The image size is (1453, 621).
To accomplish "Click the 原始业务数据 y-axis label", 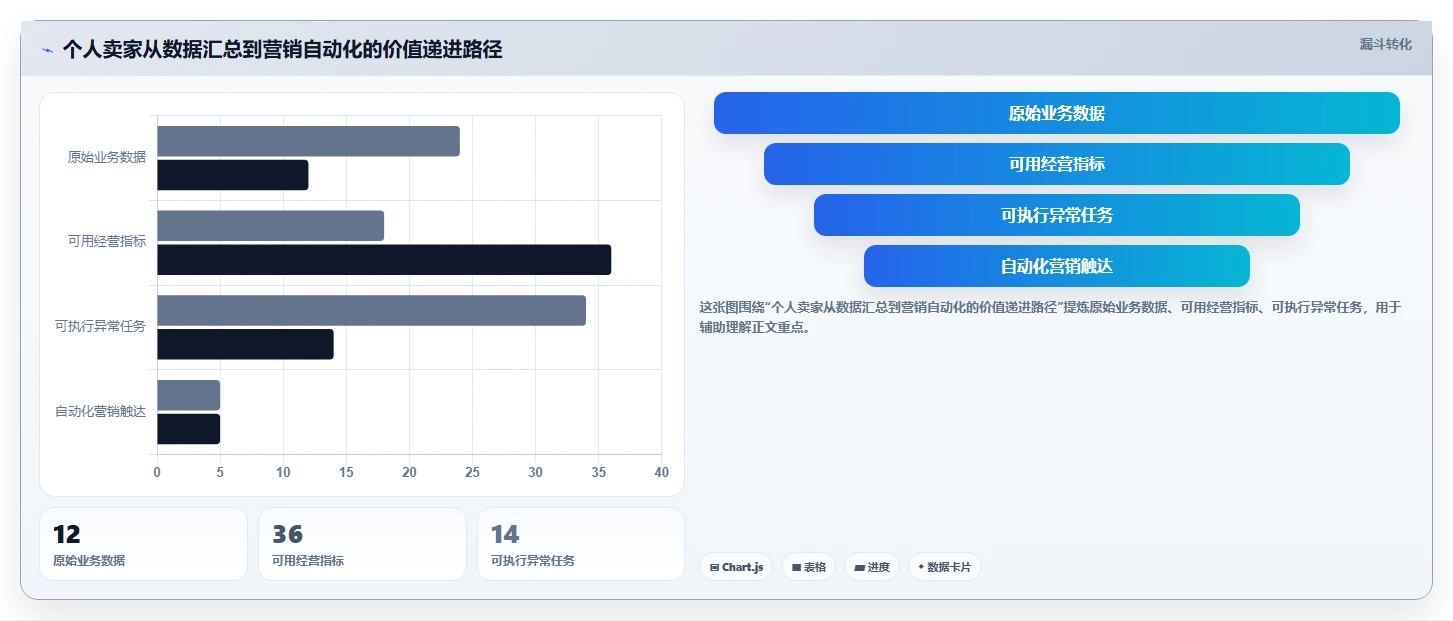I will [x=107, y=157].
